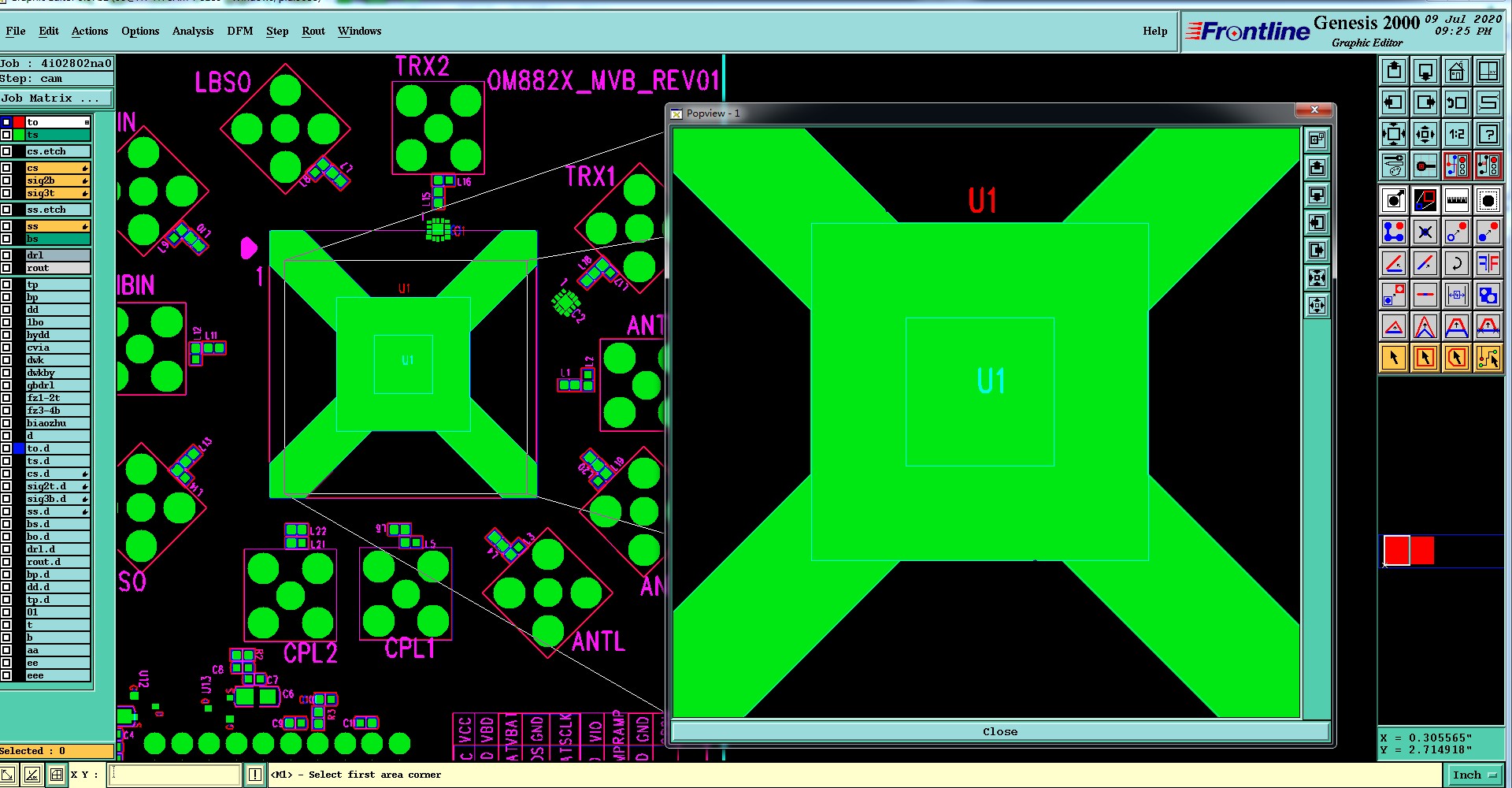Toggle checkbox for layer 'hydd'

click(6, 335)
